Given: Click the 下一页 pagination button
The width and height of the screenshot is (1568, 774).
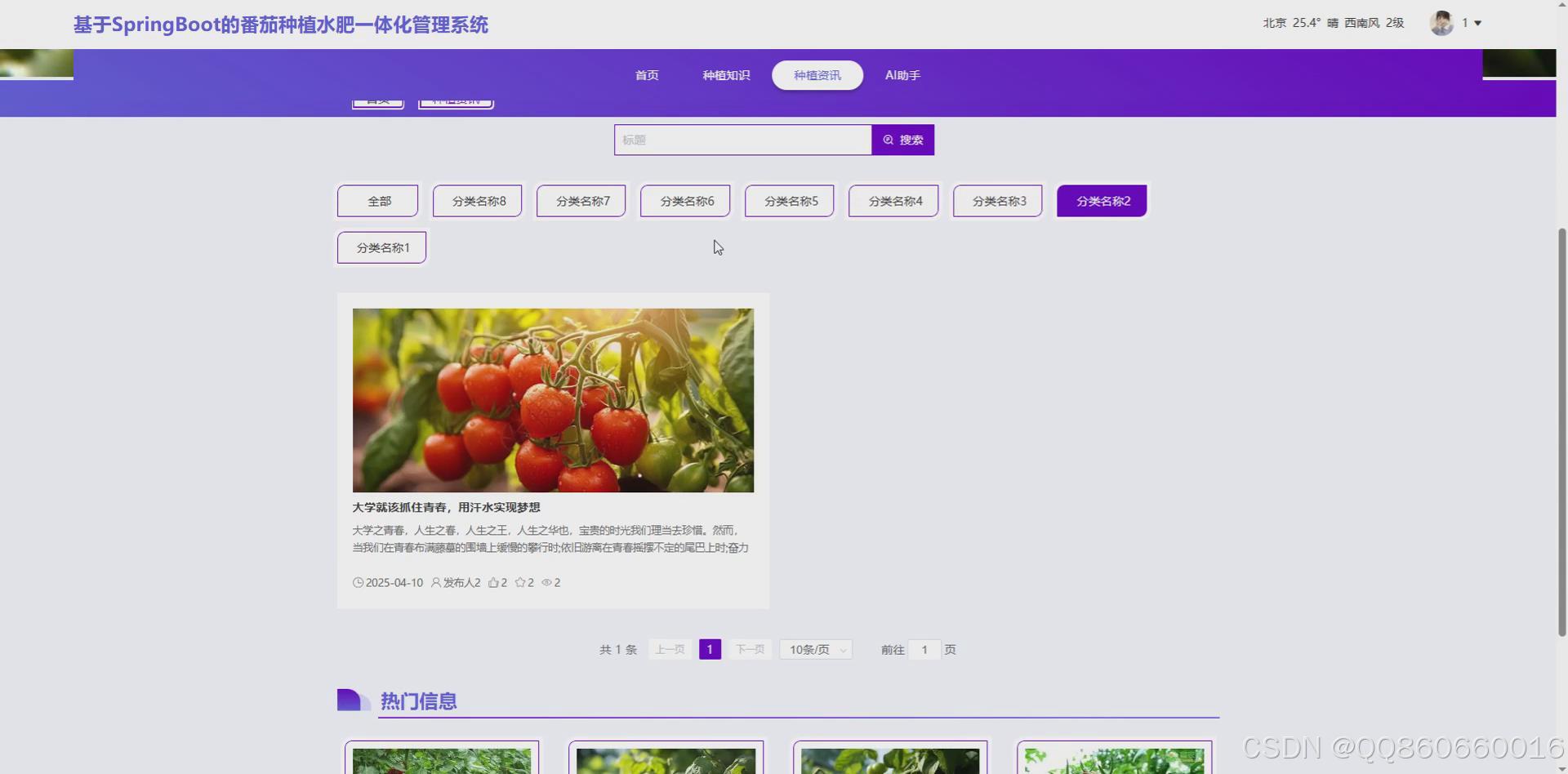Looking at the screenshot, I should point(750,650).
